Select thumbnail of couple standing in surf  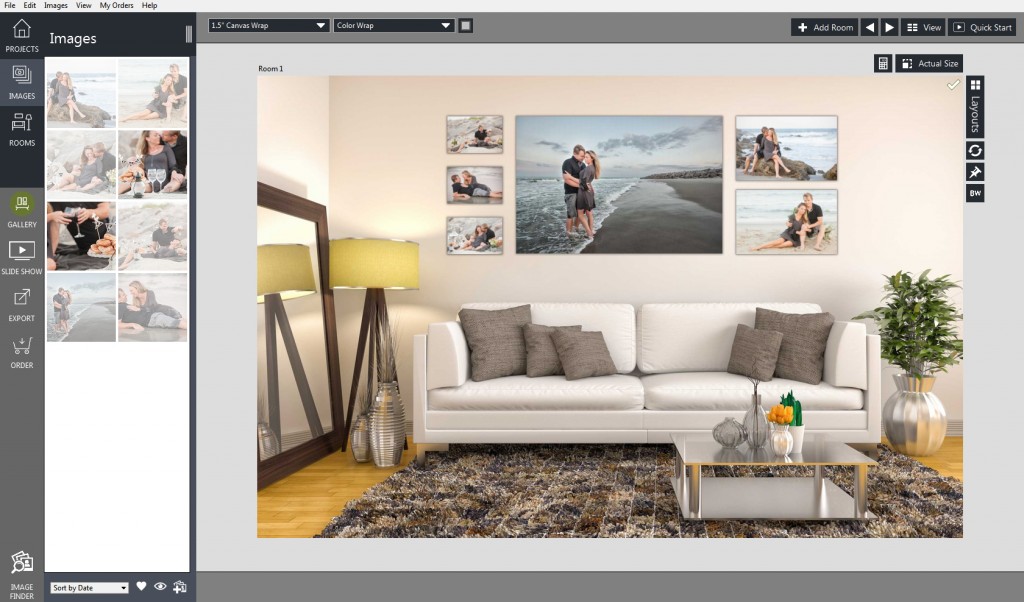click(x=82, y=307)
